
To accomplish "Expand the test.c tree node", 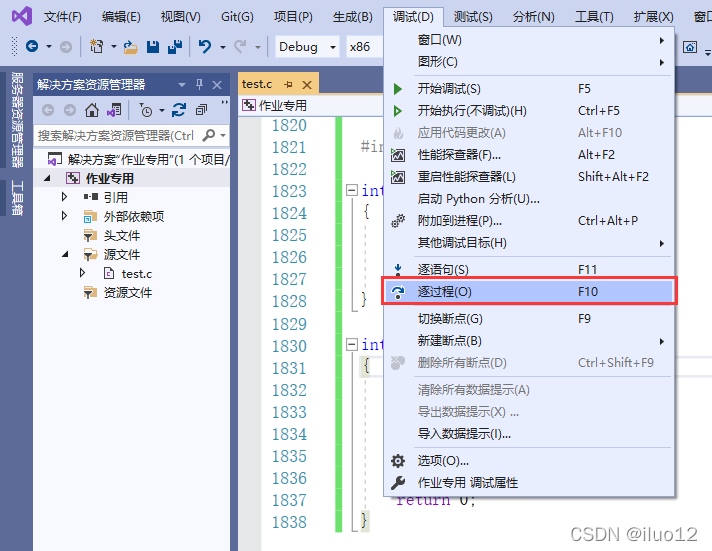I will [82, 273].
